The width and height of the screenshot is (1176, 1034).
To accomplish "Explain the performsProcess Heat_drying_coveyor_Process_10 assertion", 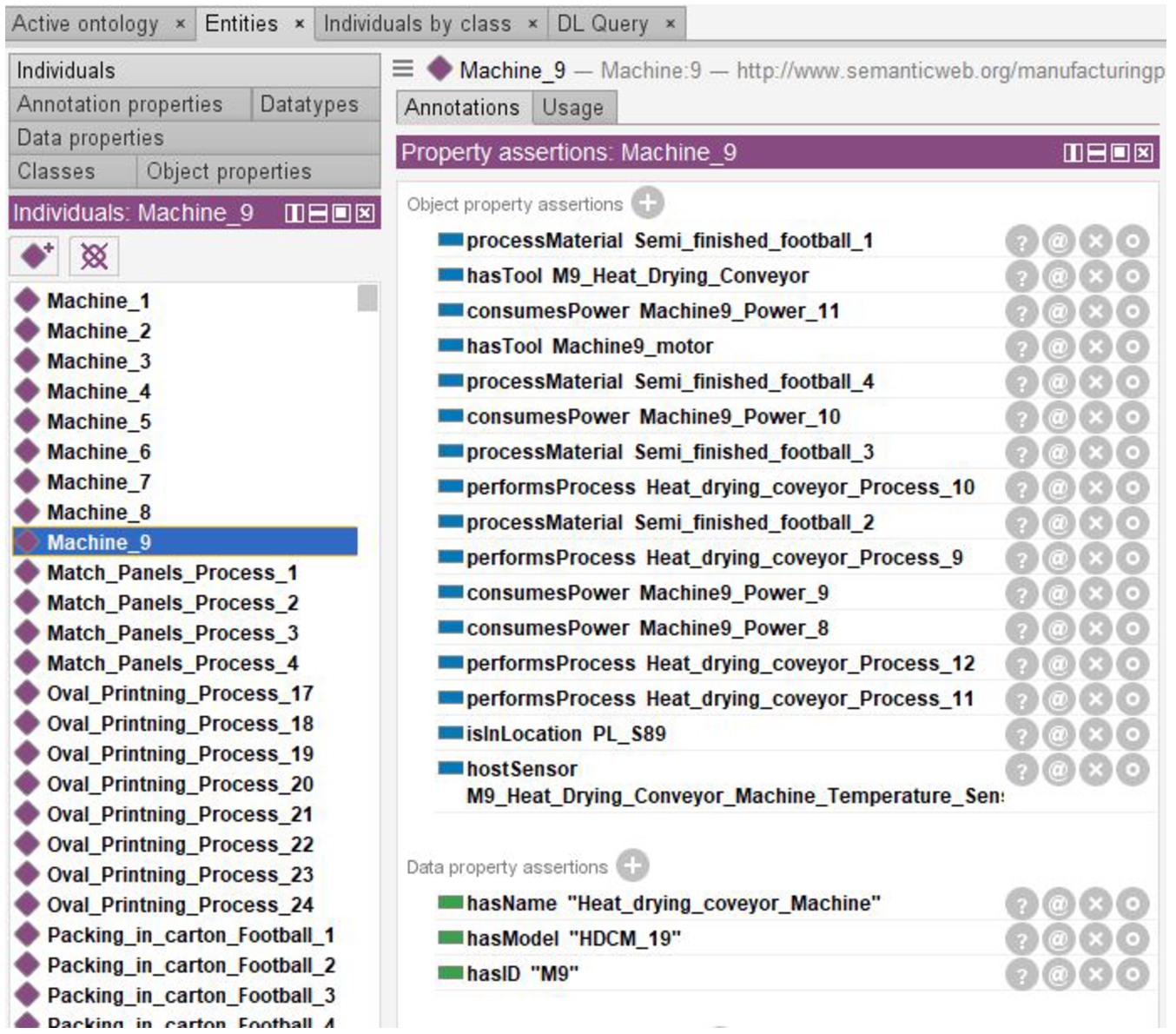I will coord(1021,487).
